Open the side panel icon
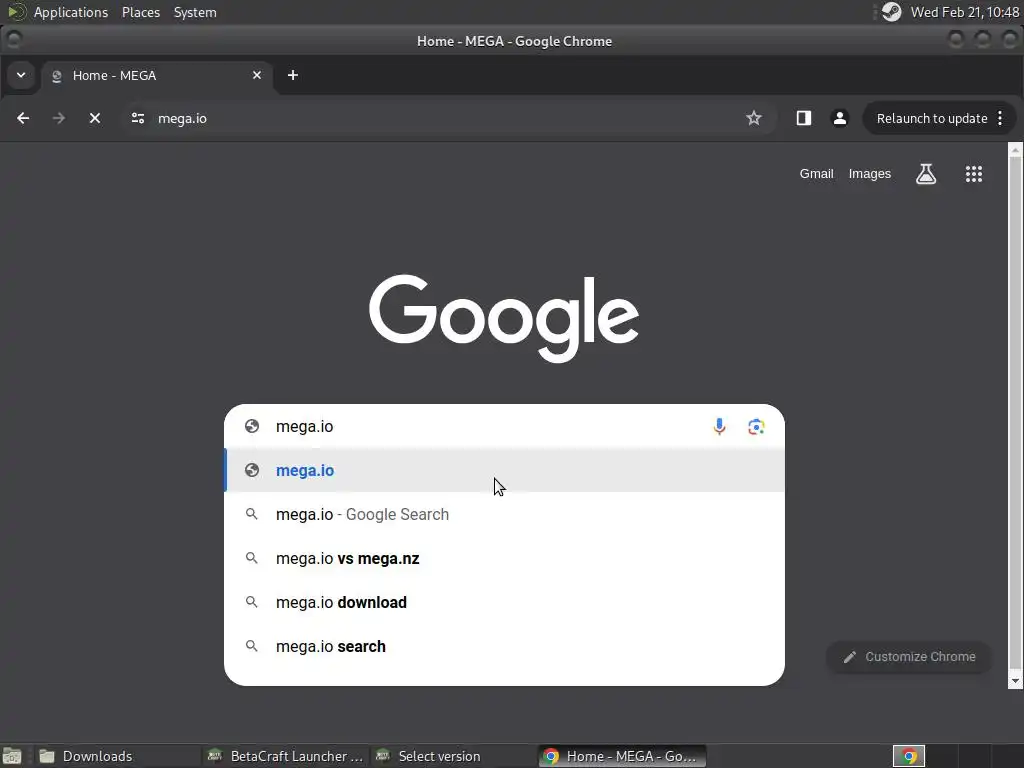This screenshot has width=1024, height=768. 804,118
